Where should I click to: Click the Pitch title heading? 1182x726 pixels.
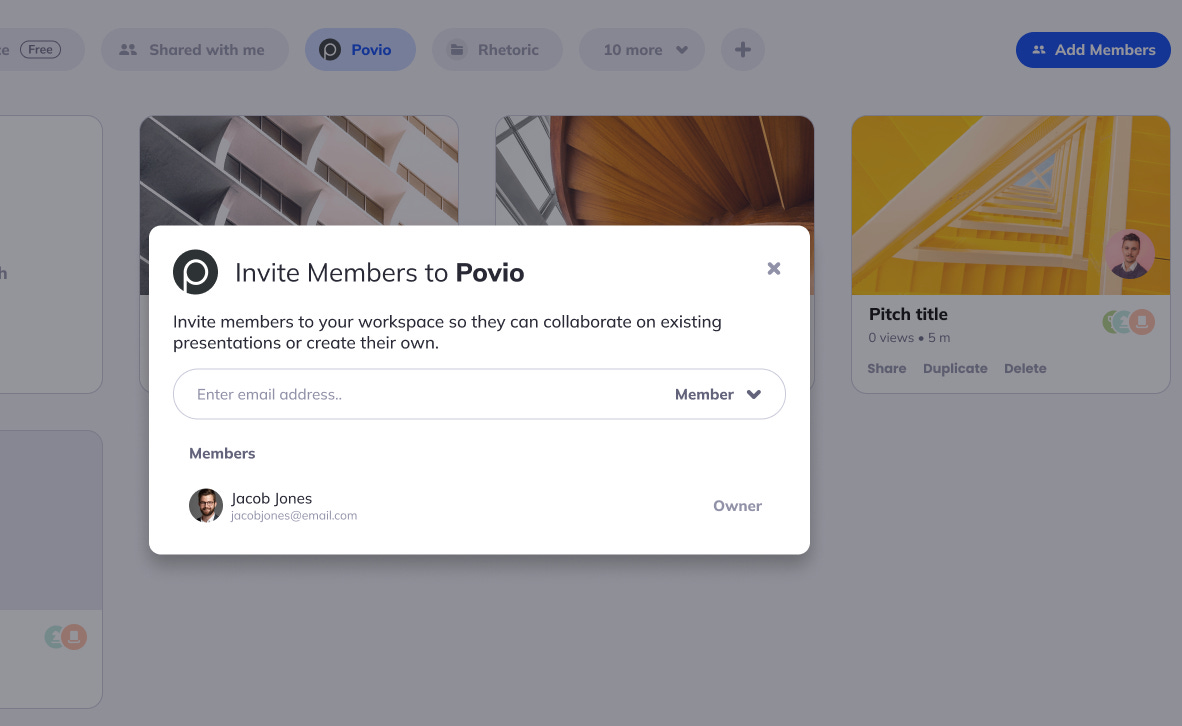point(908,314)
